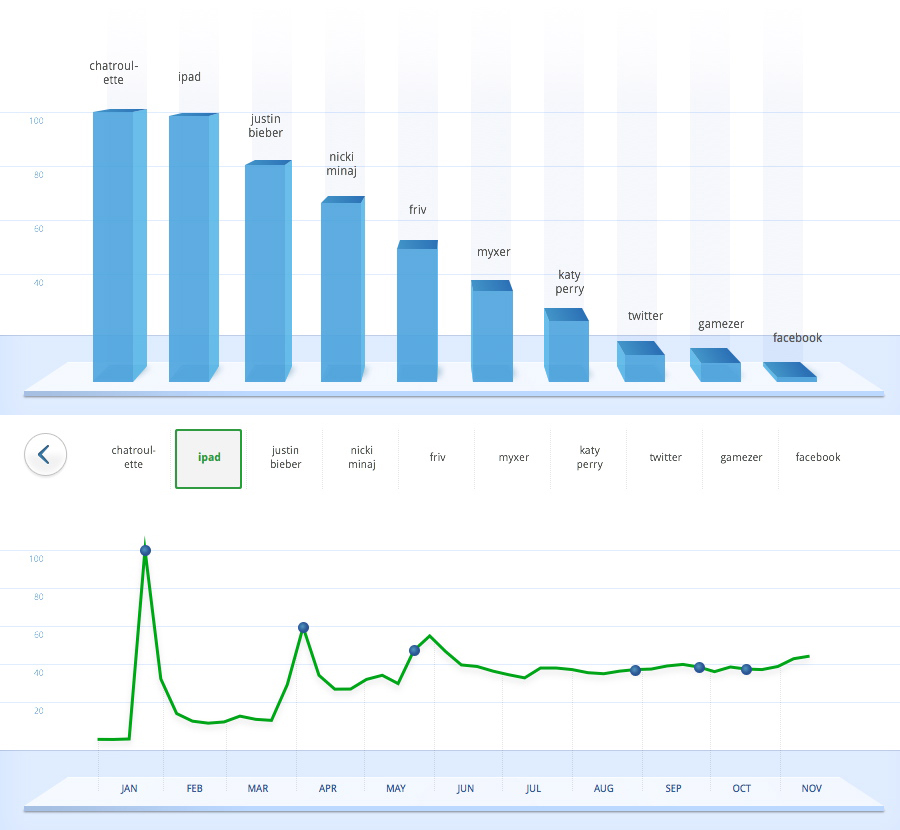The image size is (900, 830).
Task: Open the twitter tab in the keyword strip
Action: 665,457
